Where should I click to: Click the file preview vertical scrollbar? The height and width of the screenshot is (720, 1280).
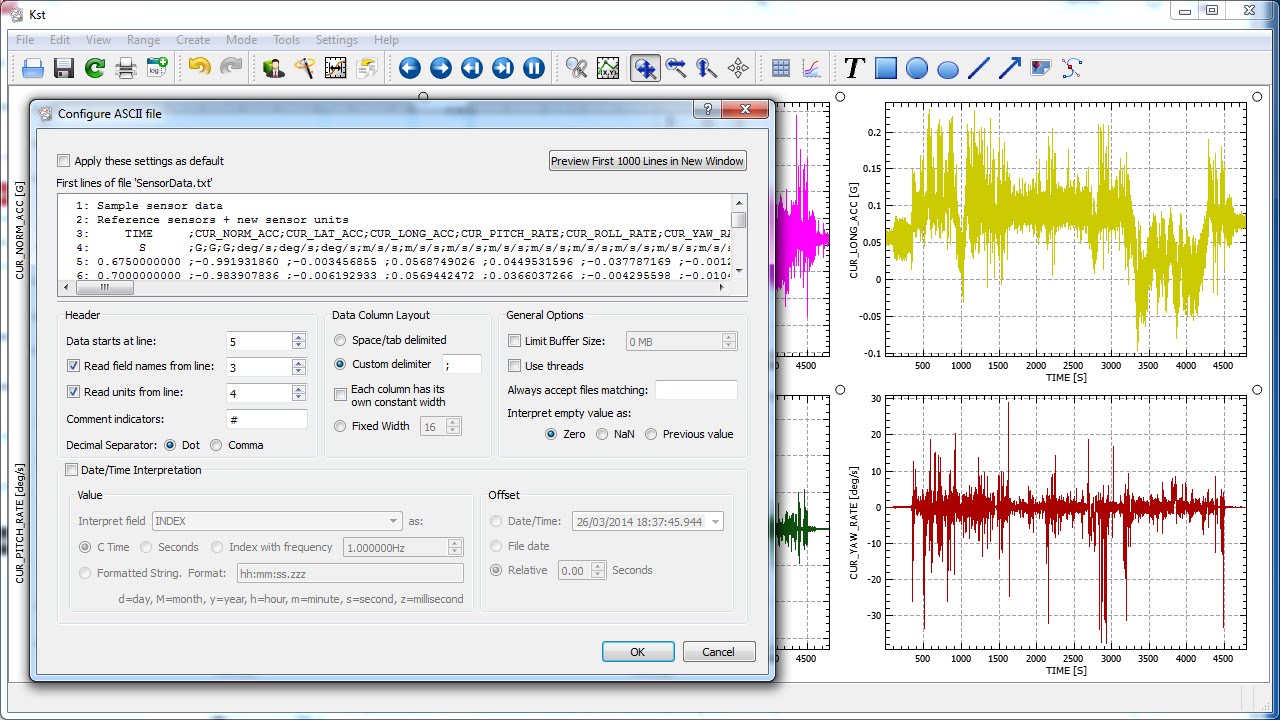pos(739,236)
